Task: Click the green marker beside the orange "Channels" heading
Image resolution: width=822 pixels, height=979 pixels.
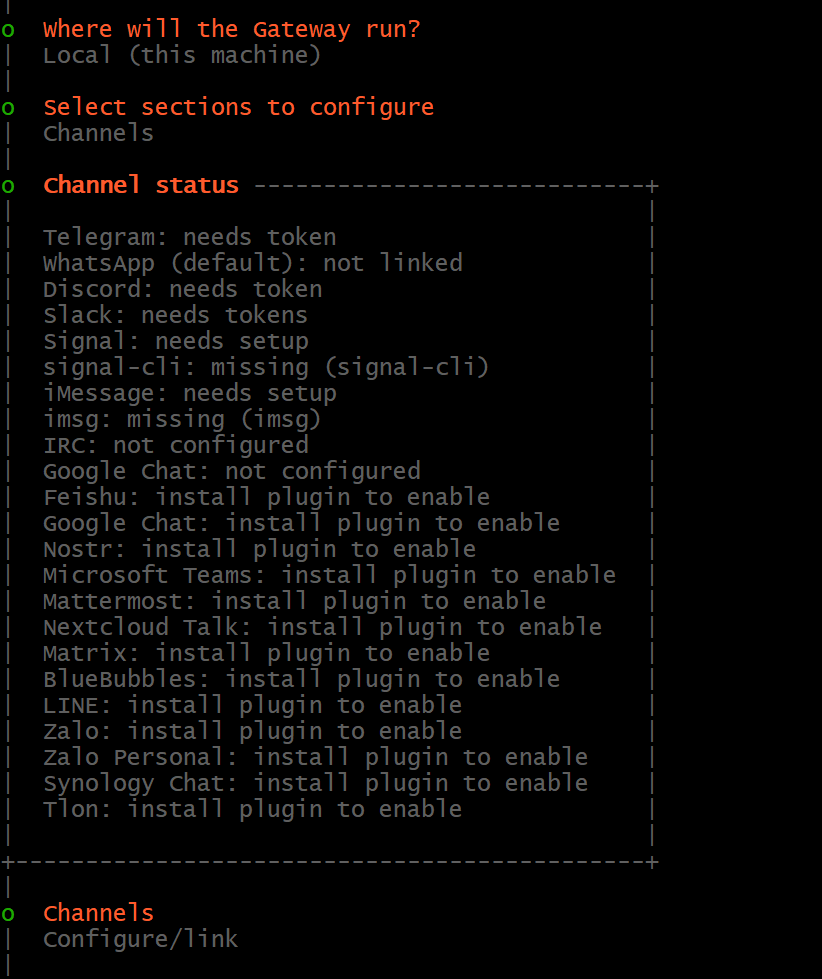Action: click(x=8, y=914)
